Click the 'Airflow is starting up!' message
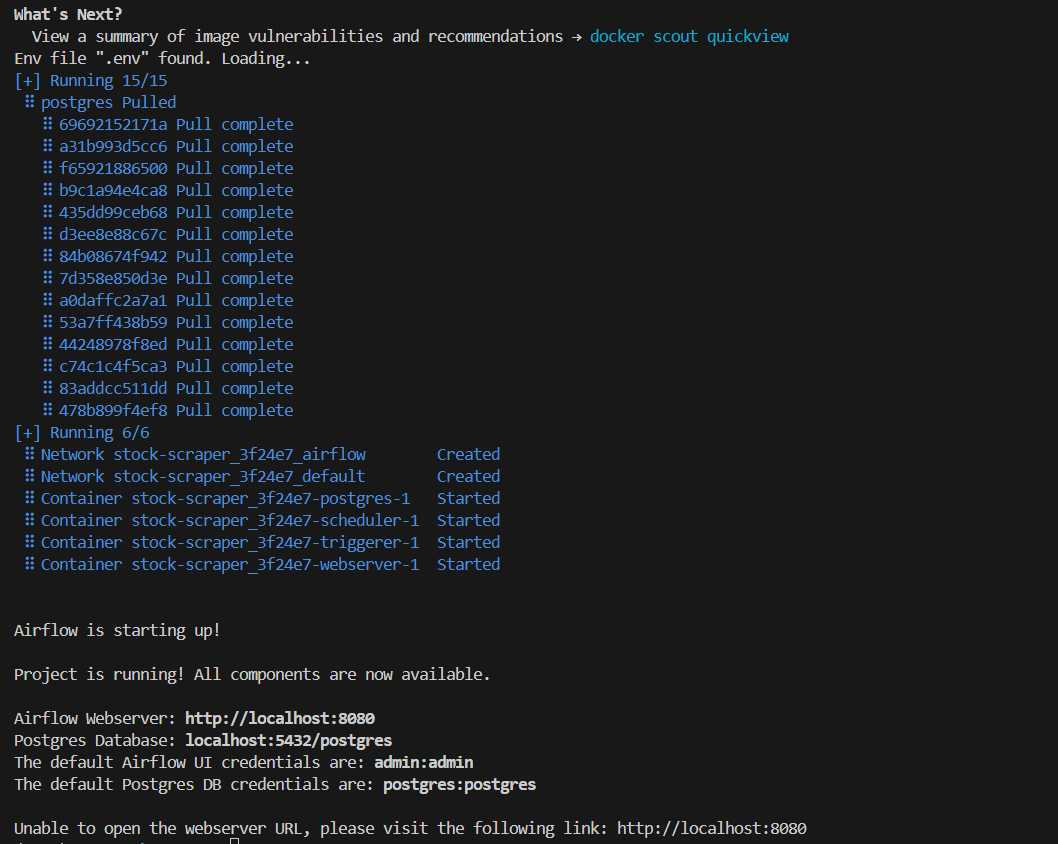Screen dimensions: 1058x844 coord(117,631)
